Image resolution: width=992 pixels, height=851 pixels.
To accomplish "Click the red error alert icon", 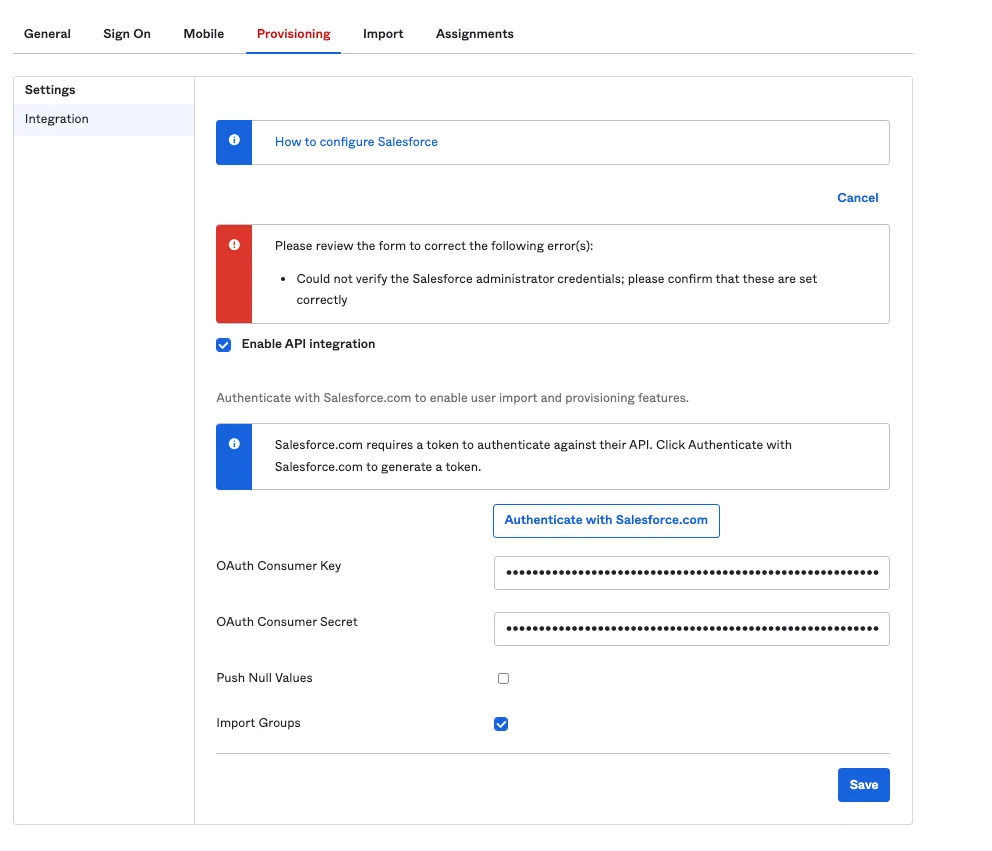I will (x=234, y=245).
